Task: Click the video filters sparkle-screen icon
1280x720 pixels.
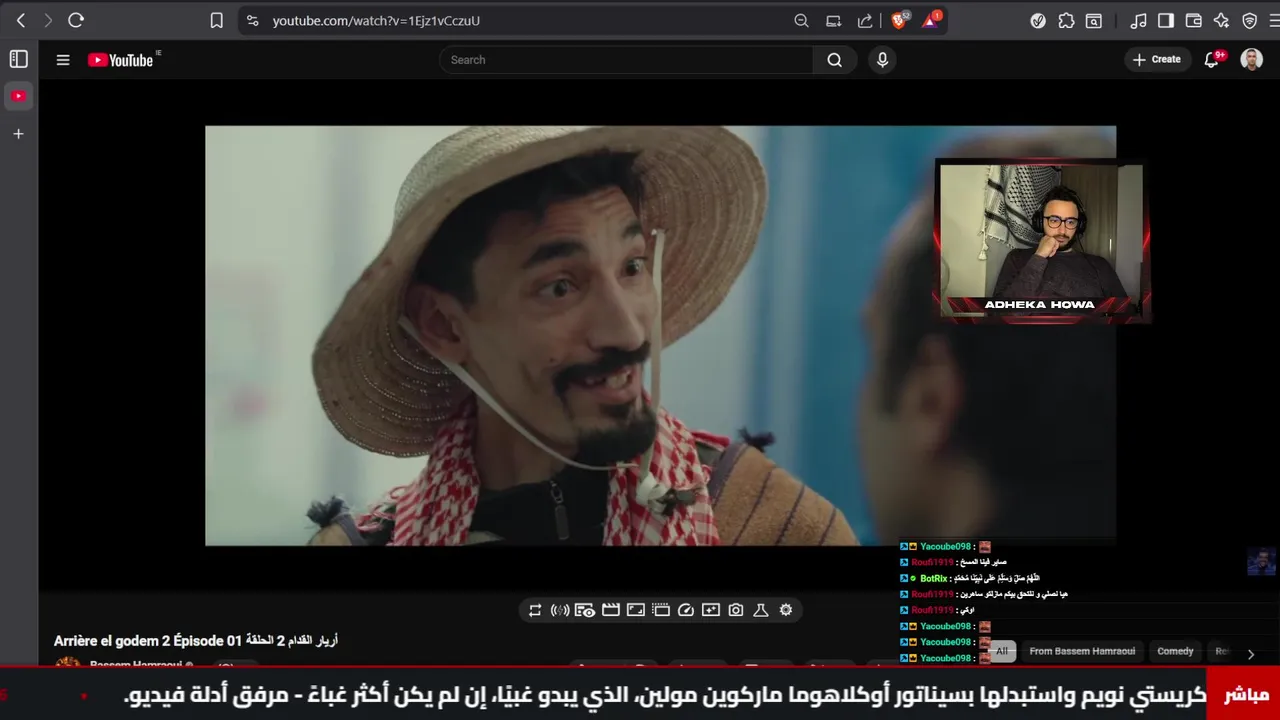Action: click(711, 610)
